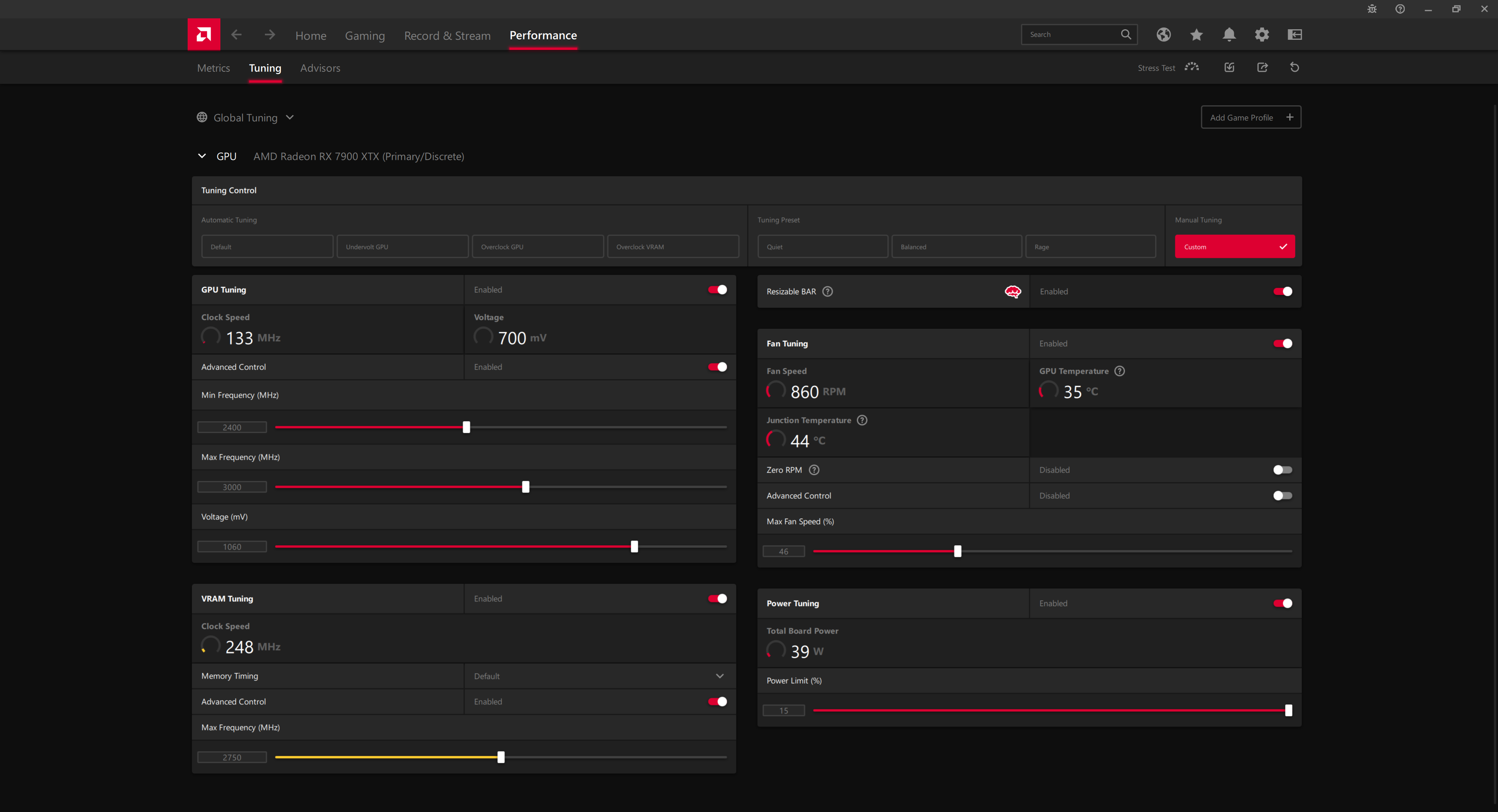
Task: Open favorites star icon
Action: [1196, 34]
